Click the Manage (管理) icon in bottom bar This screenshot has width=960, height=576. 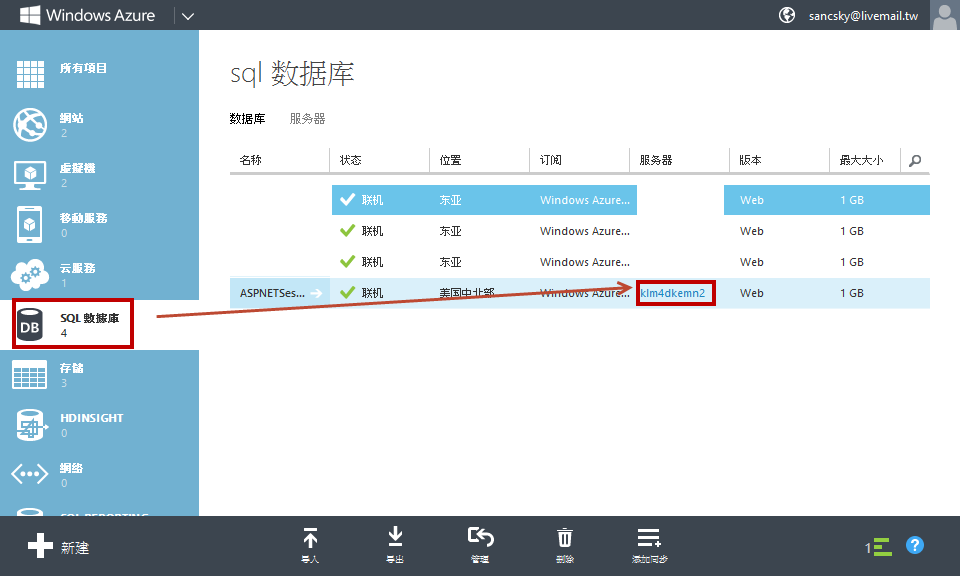click(x=481, y=537)
